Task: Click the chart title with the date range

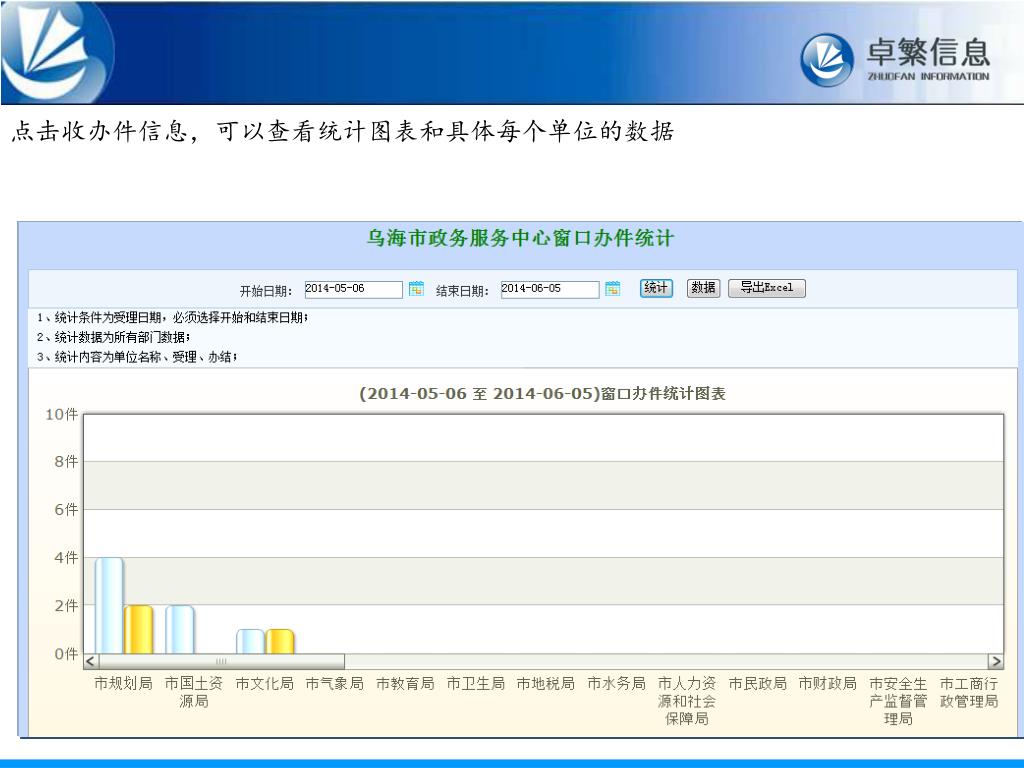Action: (542, 394)
